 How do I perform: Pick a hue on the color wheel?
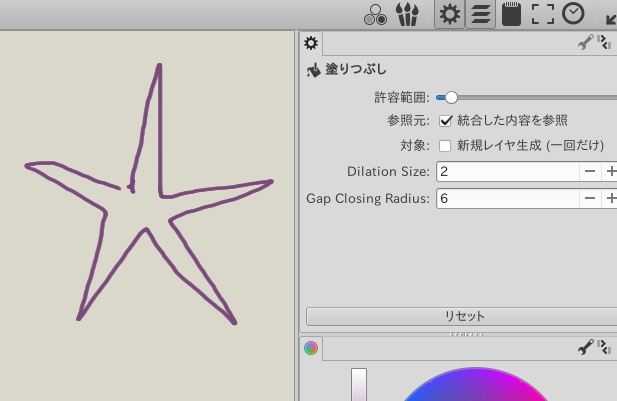click(475, 384)
